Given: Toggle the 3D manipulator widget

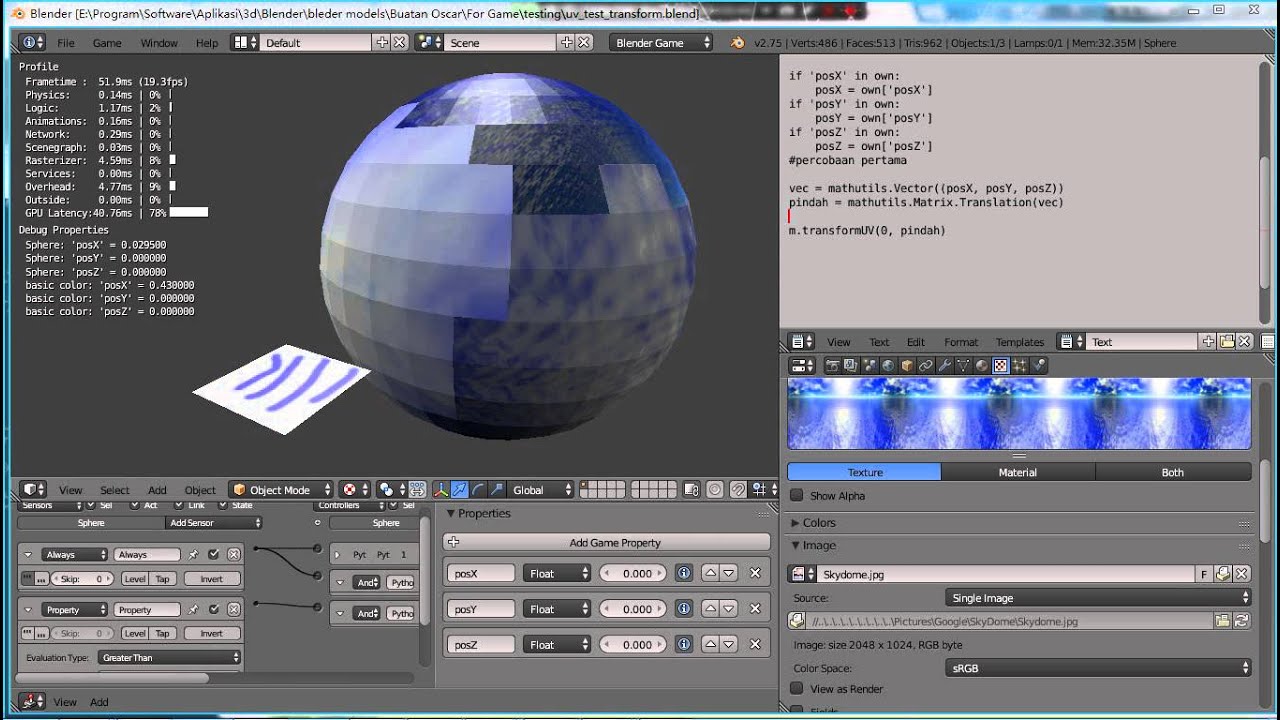Looking at the screenshot, I should [x=440, y=490].
